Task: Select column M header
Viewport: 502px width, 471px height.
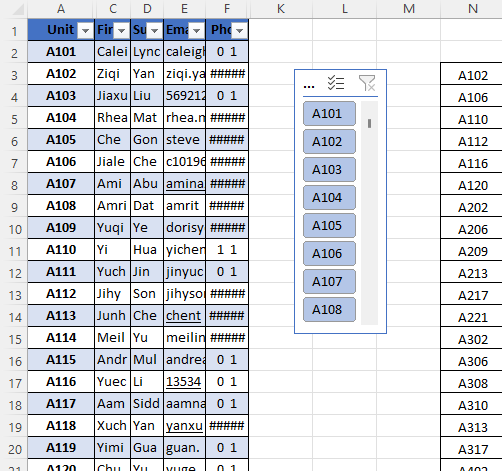Action: click(x=409, y=9)
